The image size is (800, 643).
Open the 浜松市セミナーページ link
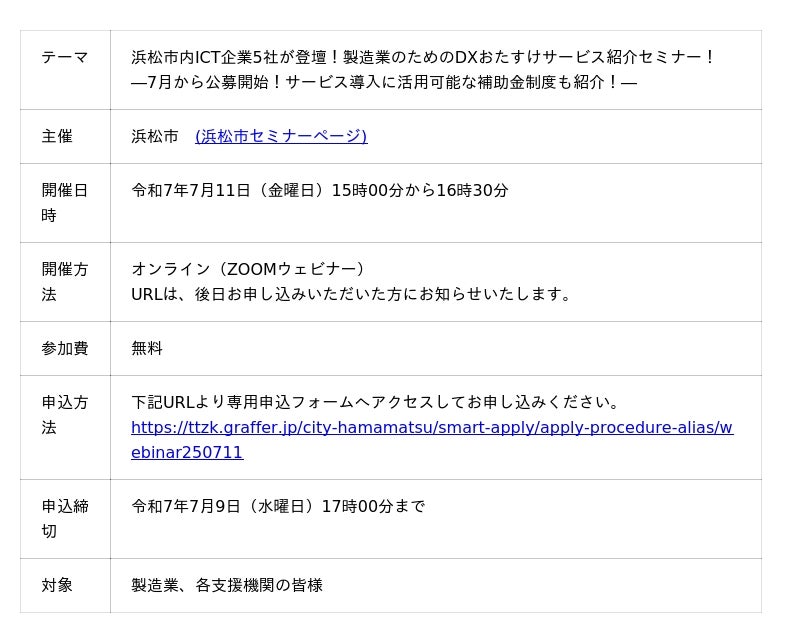coord(281,136)
